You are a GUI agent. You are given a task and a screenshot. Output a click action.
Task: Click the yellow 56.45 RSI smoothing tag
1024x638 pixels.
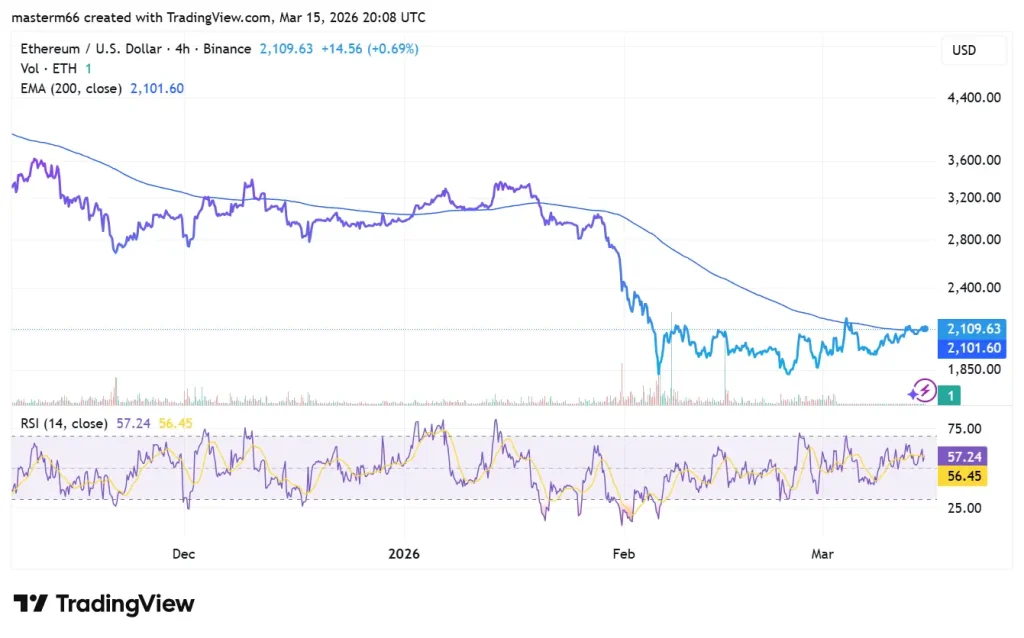click(x=963, y=476)
